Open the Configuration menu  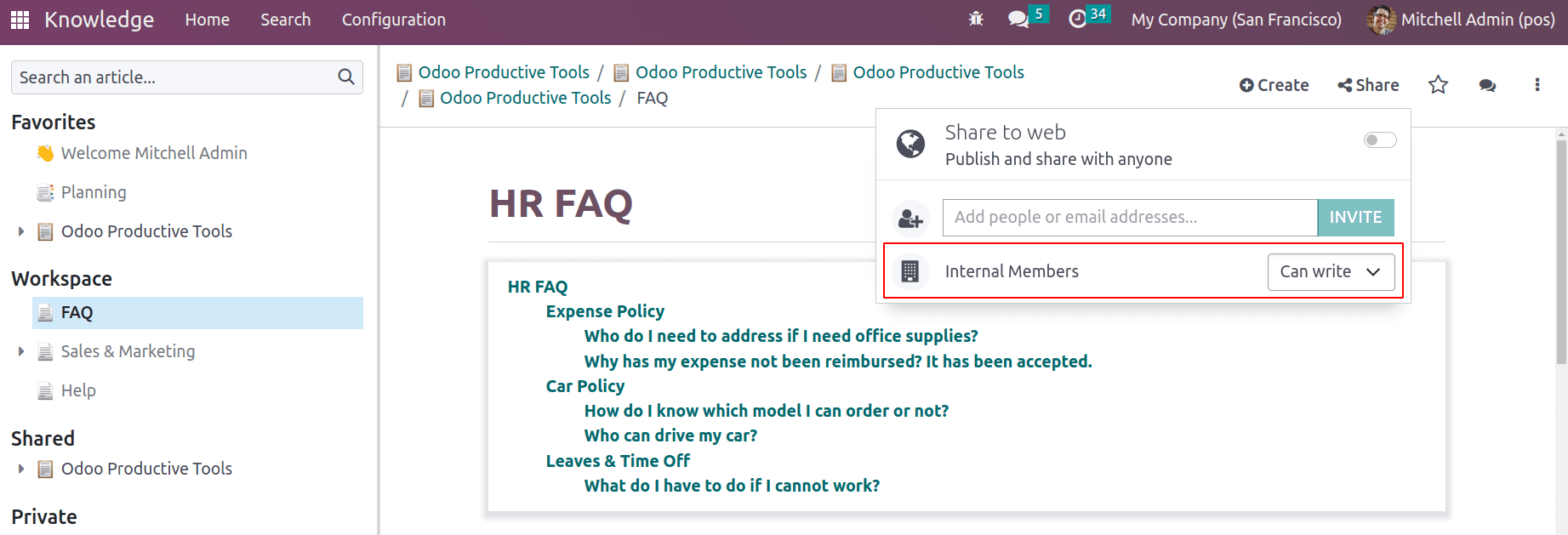pos(394,20)
